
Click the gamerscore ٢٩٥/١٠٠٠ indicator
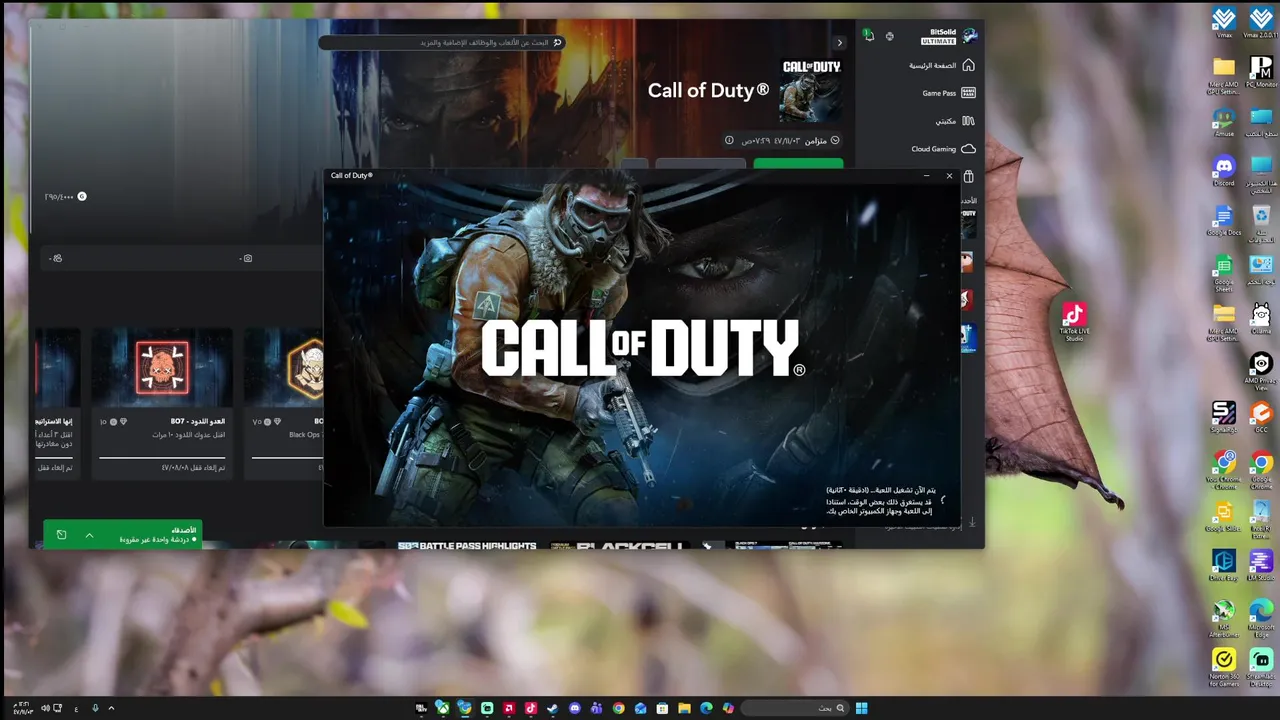(x=67, y=196)
